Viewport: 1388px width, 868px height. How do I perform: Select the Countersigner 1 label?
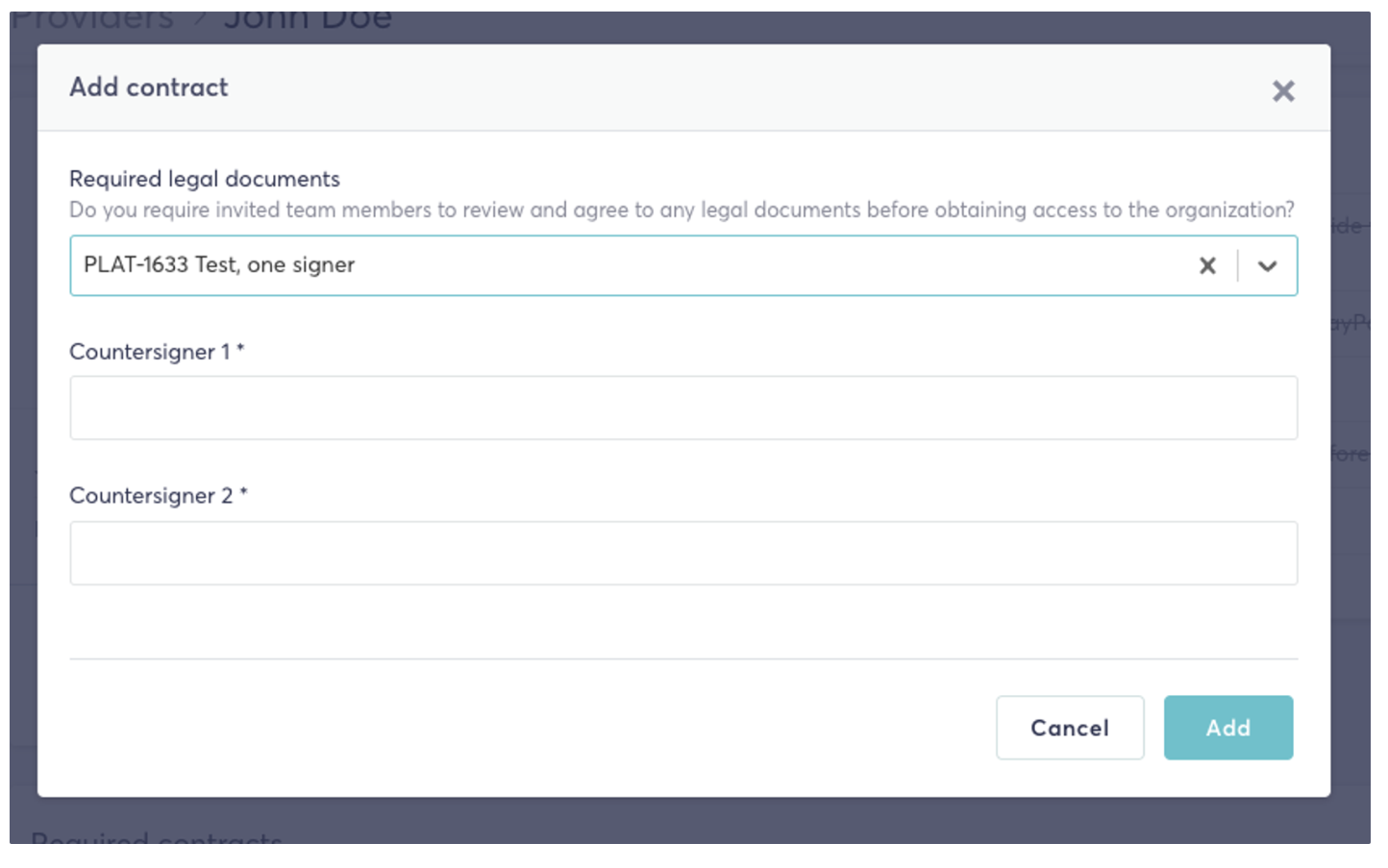(157, 352)
